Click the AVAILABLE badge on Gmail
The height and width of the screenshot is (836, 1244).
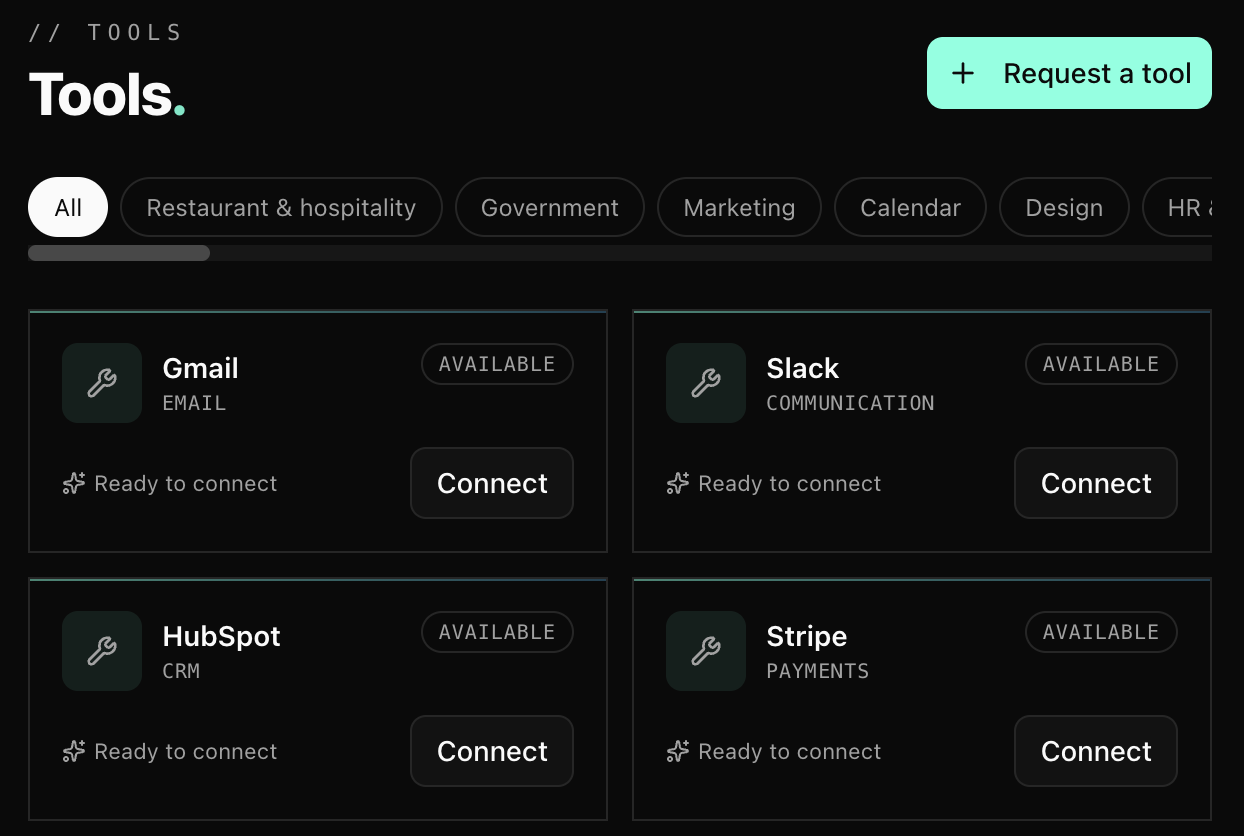[497, 364]
